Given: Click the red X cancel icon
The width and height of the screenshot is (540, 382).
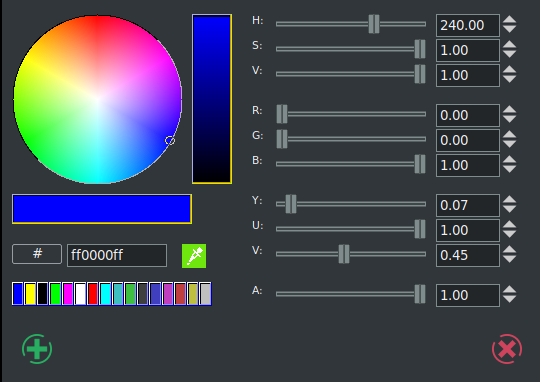Looking at the screenshot, I should pos(507,349).
